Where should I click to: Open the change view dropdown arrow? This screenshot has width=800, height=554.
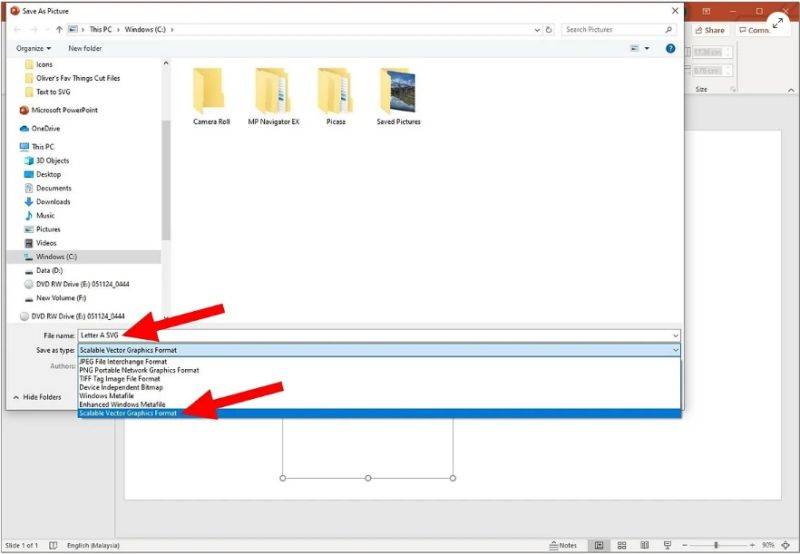(647, 48)
